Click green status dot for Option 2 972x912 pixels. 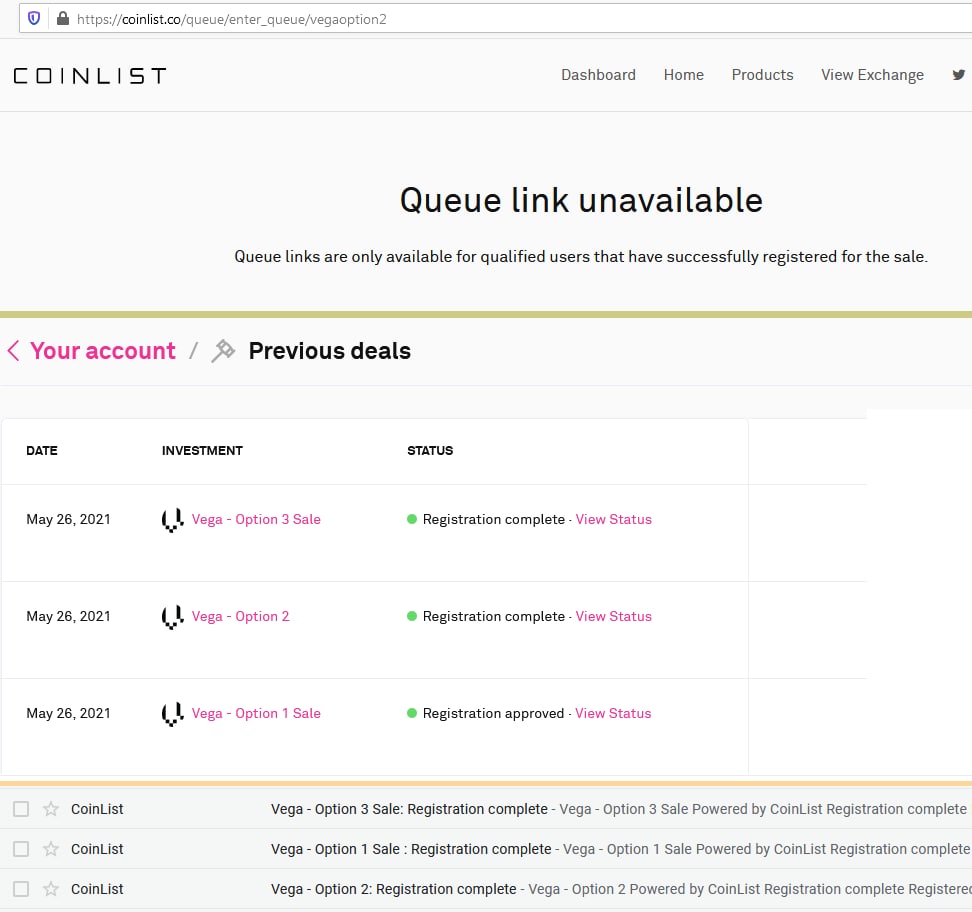[412, 616]
